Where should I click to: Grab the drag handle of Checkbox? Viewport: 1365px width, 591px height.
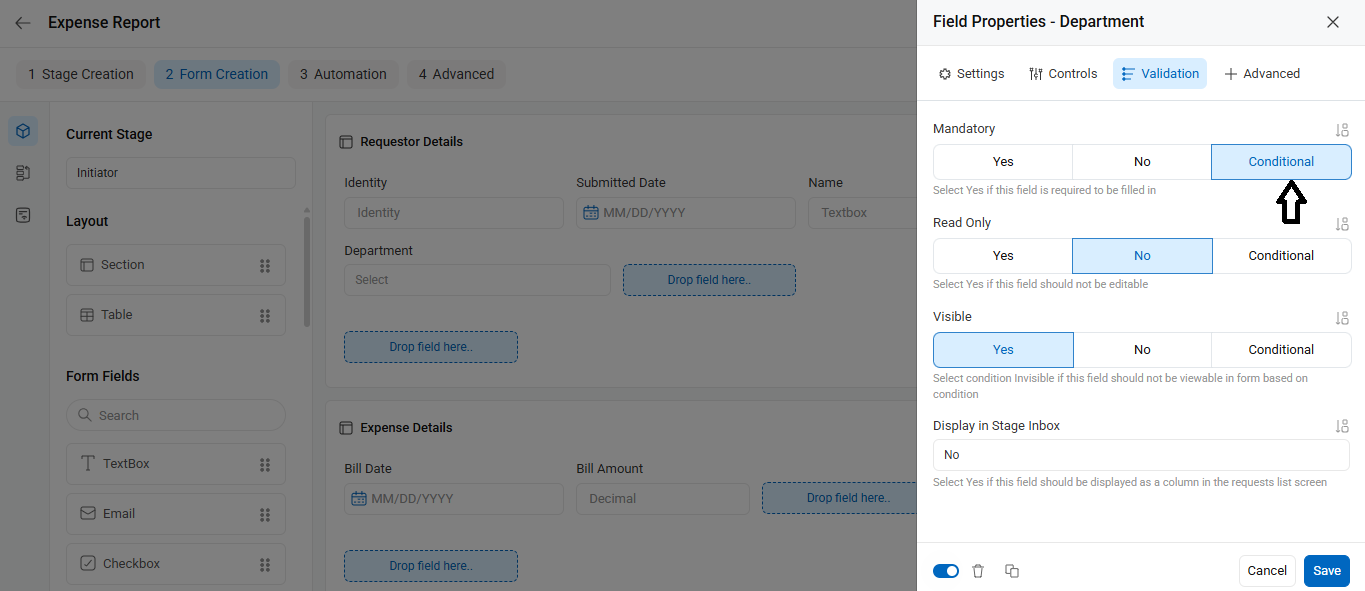click(x=265, y=564)
